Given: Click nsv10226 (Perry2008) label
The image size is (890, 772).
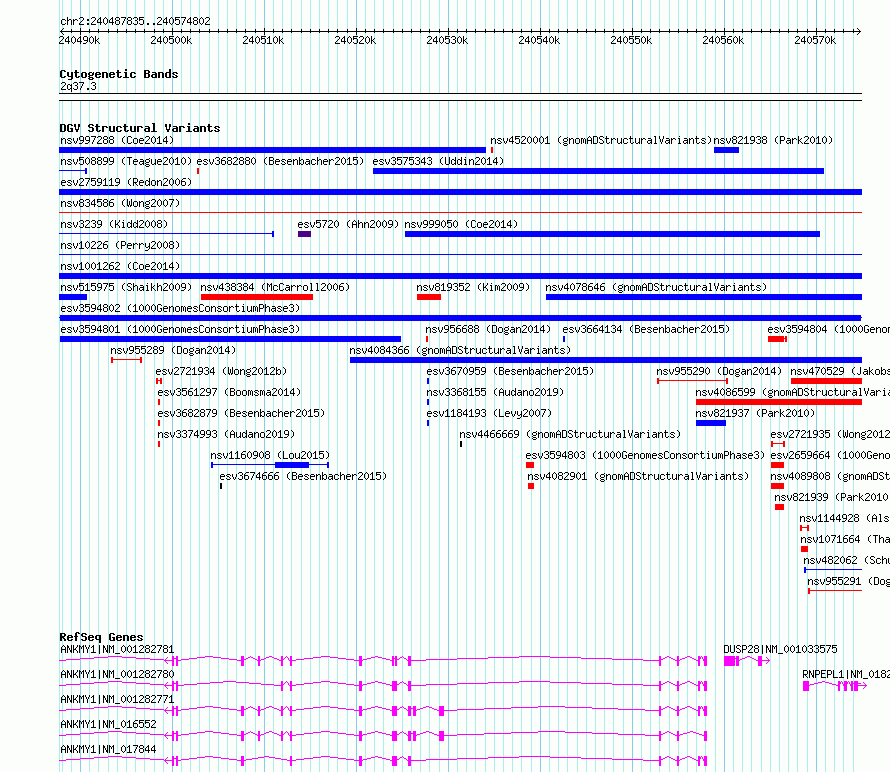Looking at the screenshot, I should pos(120,245).
